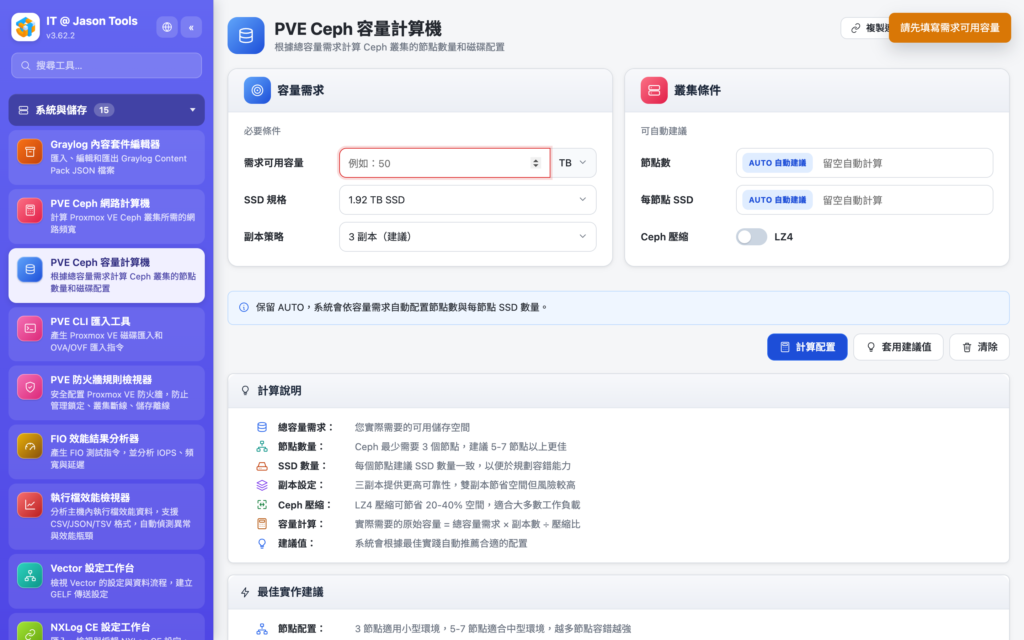Image resolution: width=1024 pixels, height=640 pixels.
Task: Open Graylog 內容套件編輯器 tool
Action: tap(106, 157)
